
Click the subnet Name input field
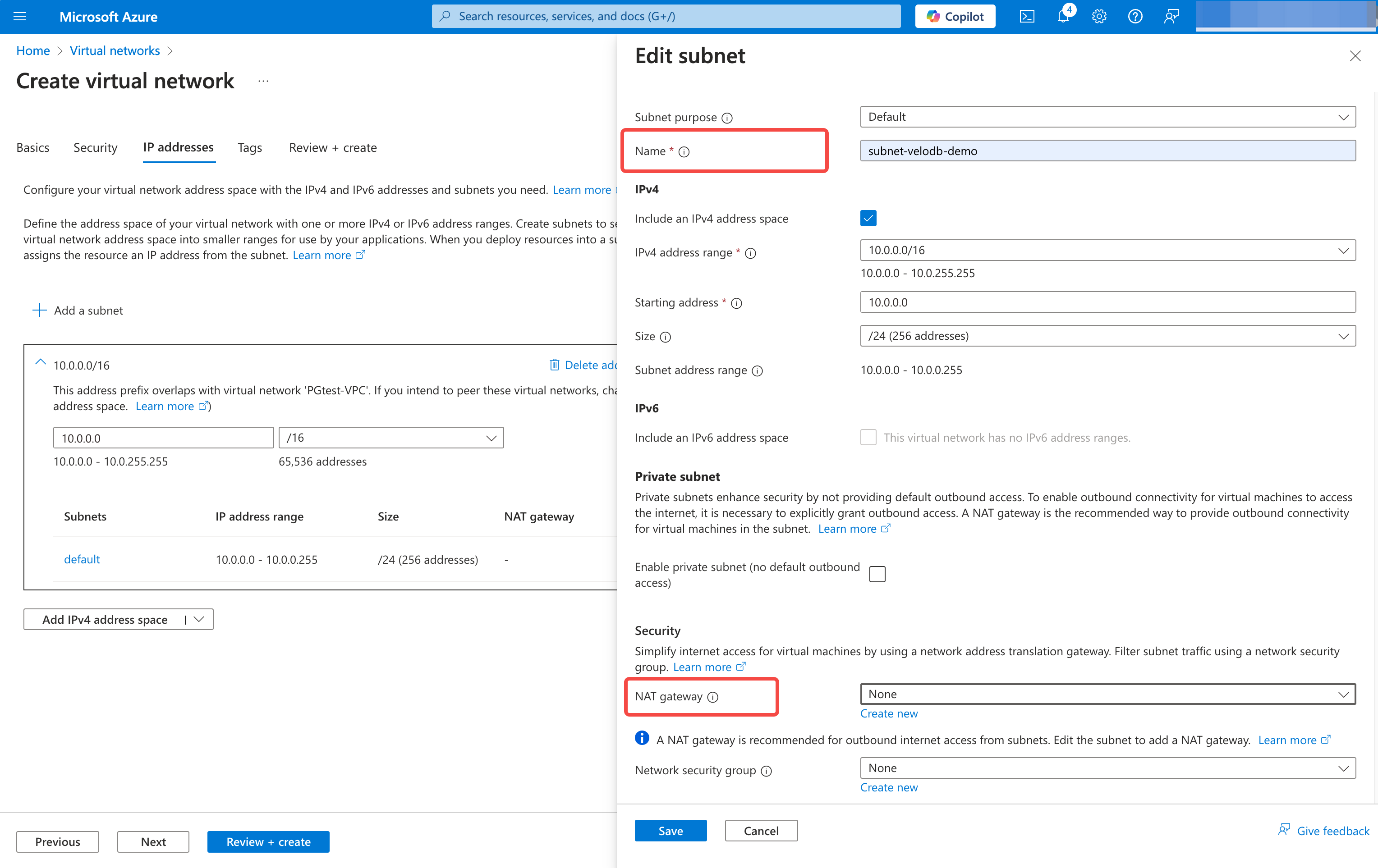(1107, 151)
